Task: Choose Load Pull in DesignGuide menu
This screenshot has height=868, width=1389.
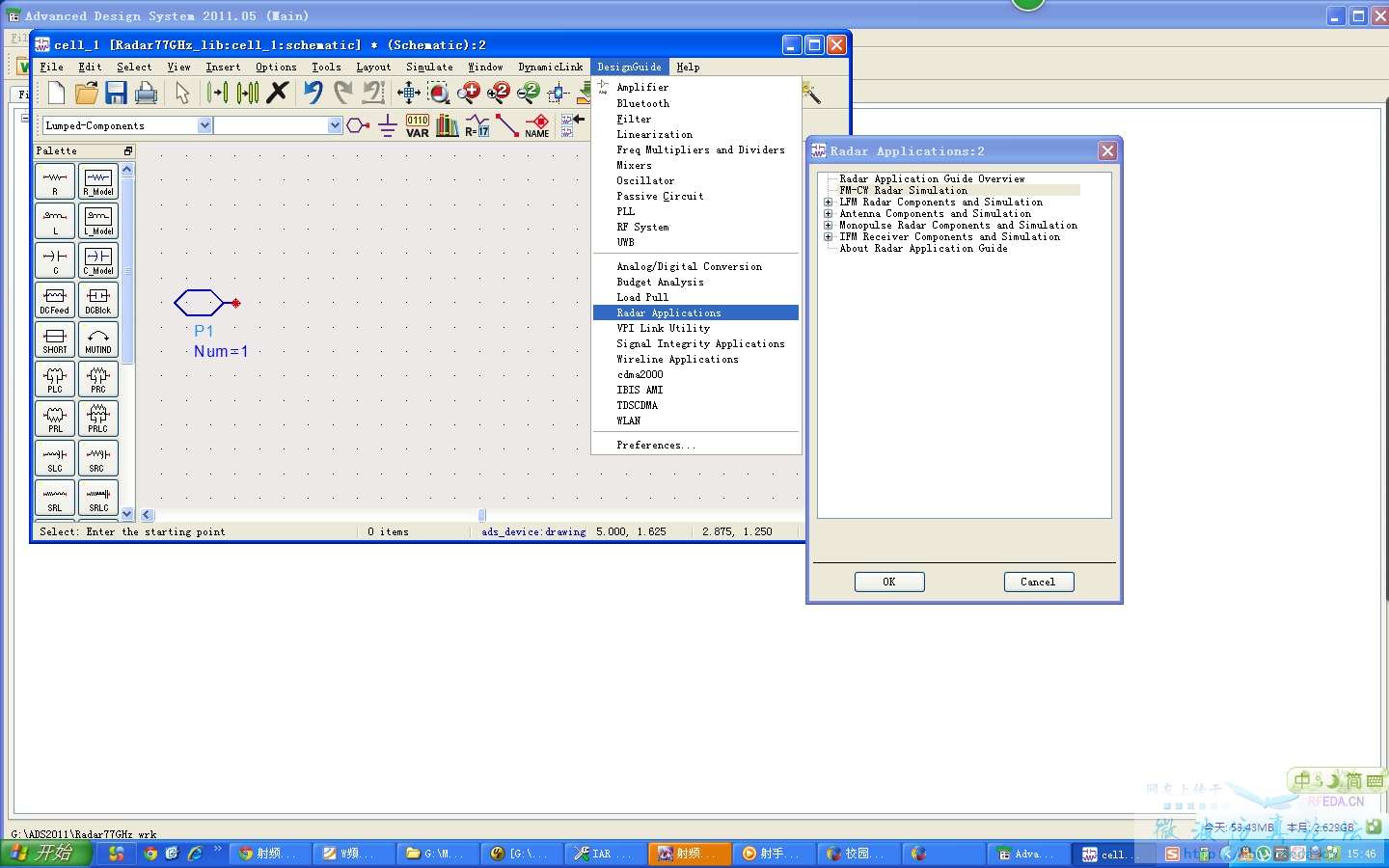Action: [642, 297]
